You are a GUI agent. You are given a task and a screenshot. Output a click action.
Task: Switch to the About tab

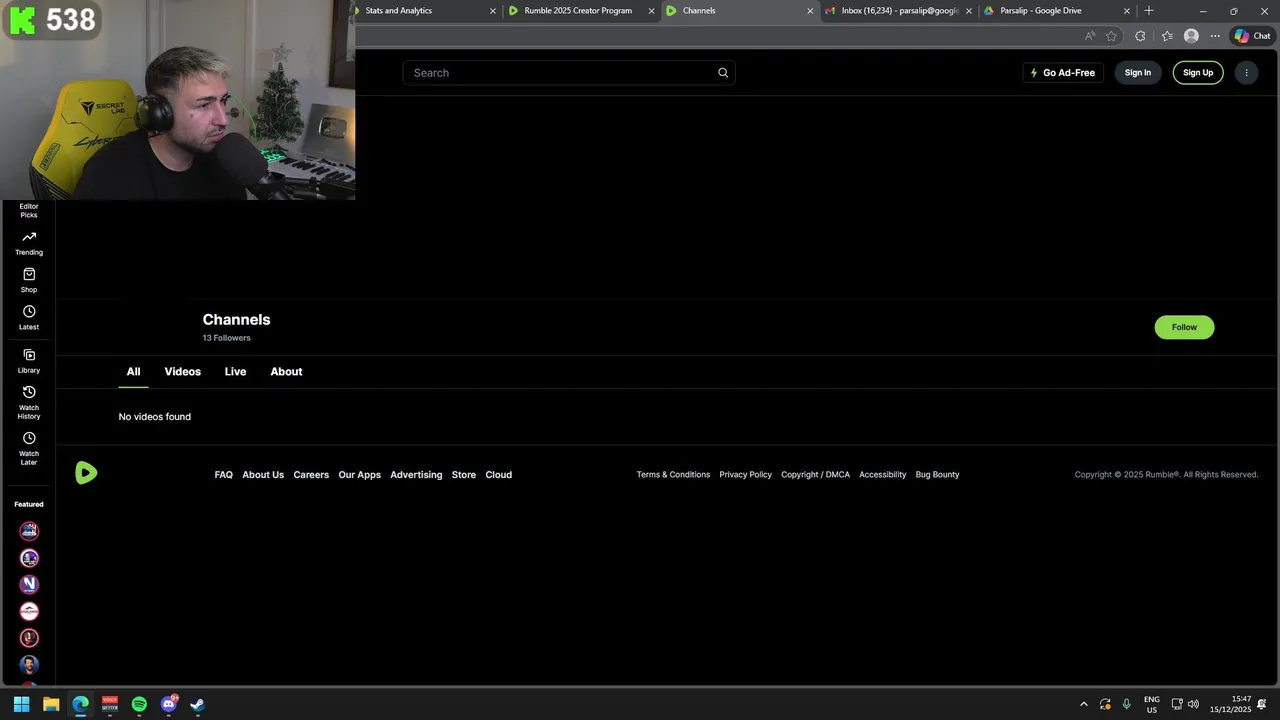click(x=286, y=371)
